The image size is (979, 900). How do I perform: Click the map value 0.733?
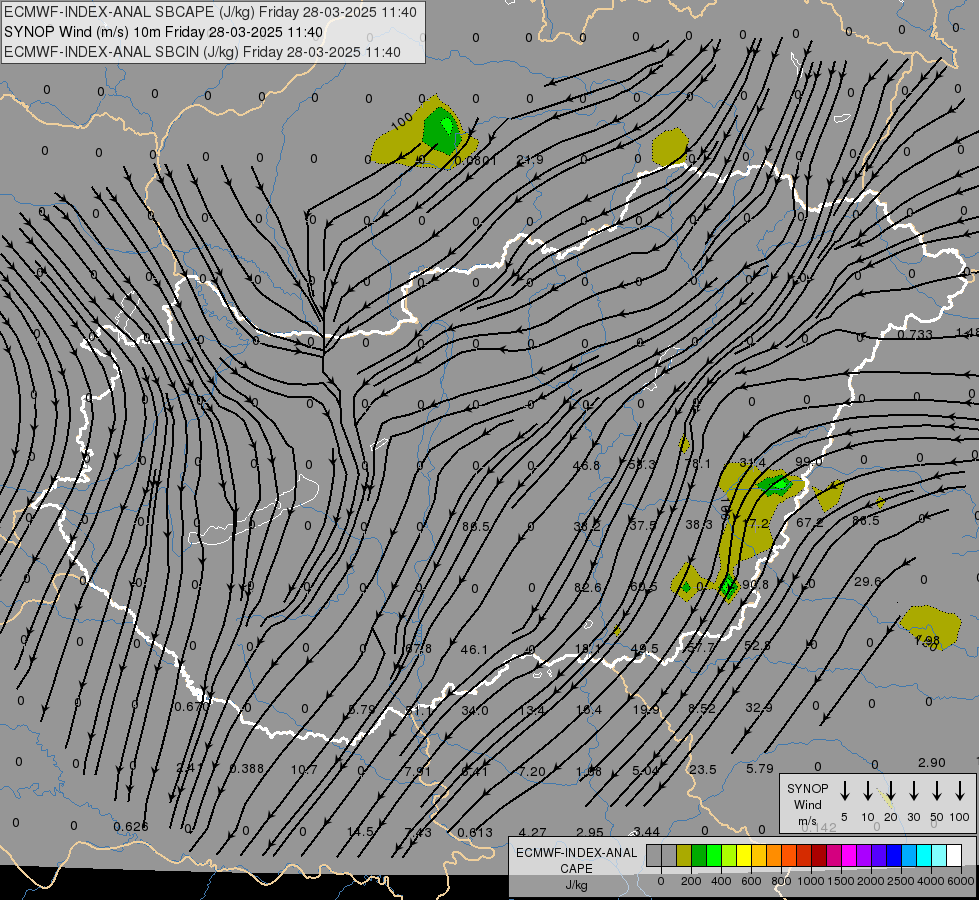915,334
